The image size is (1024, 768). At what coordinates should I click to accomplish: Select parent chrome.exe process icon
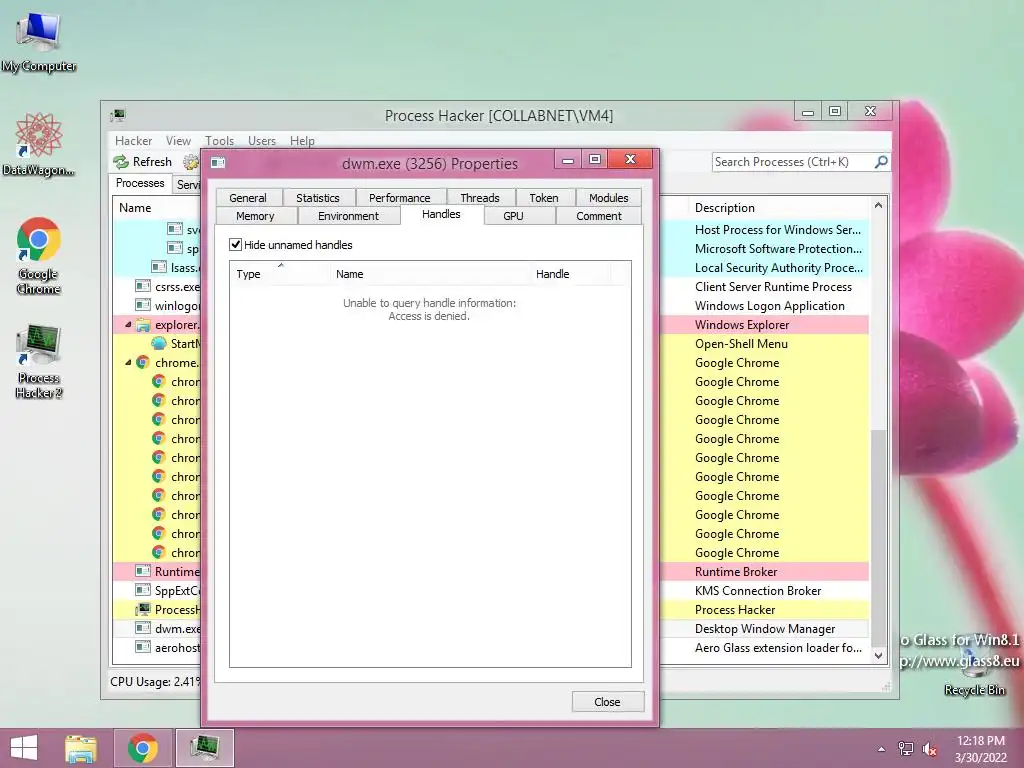pyautogui.click(x=143, y=362)
